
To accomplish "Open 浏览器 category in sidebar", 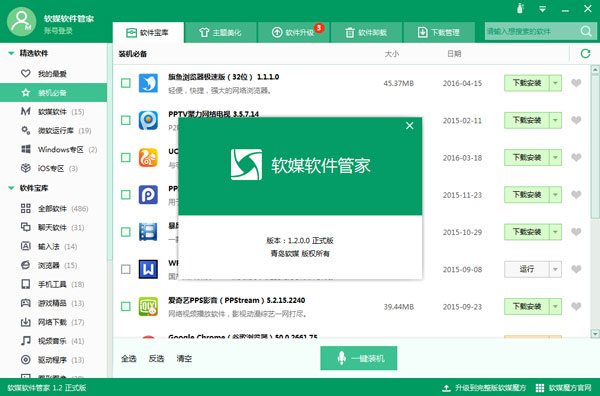I will (x=53, y=265).
